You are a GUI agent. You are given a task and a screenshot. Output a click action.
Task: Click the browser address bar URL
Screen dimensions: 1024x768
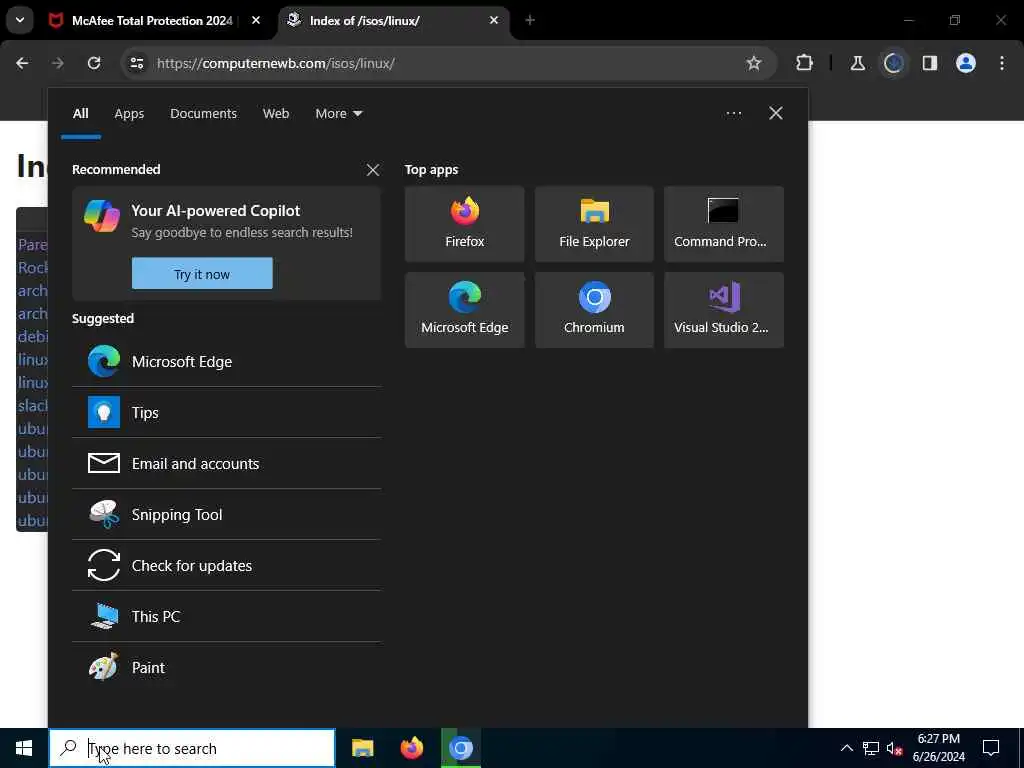coord(276,63)
